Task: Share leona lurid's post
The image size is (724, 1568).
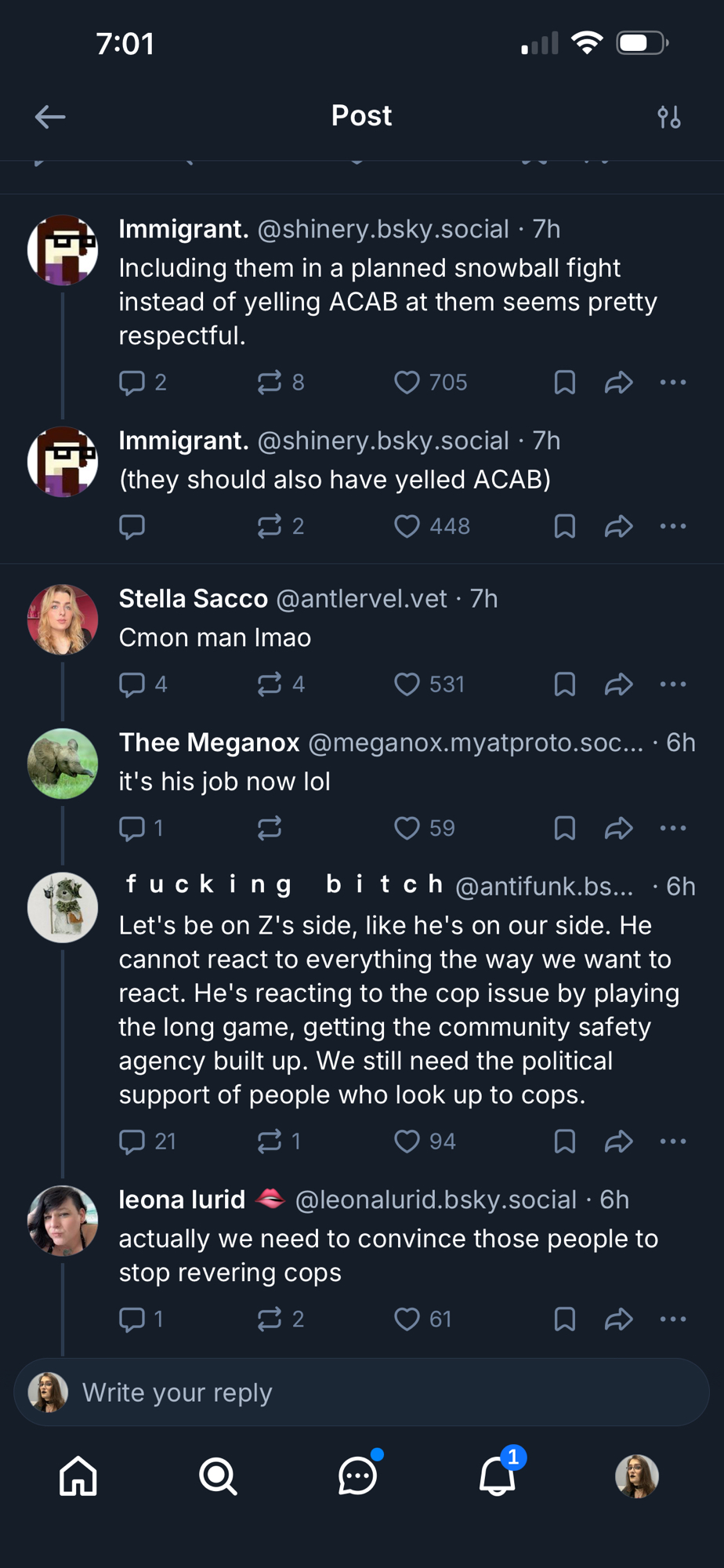Action: 618,1319
